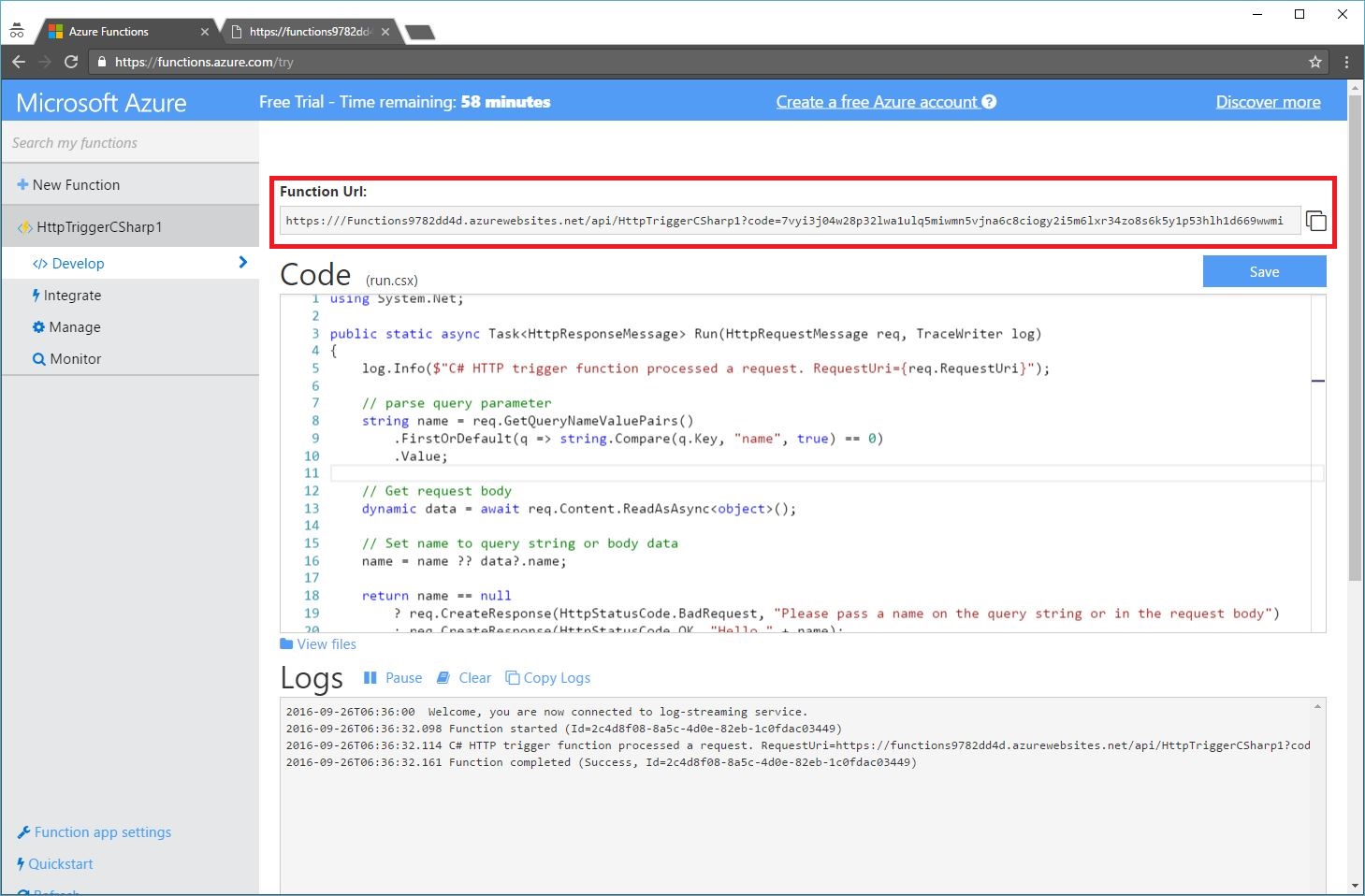Open the Integrate section

click(71, 296)
